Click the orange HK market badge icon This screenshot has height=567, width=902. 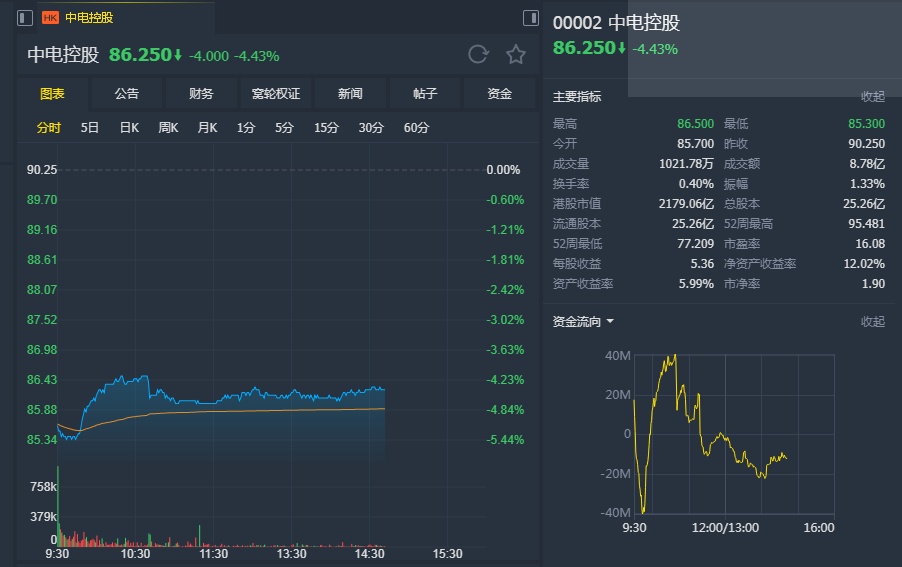pos(50,18)
